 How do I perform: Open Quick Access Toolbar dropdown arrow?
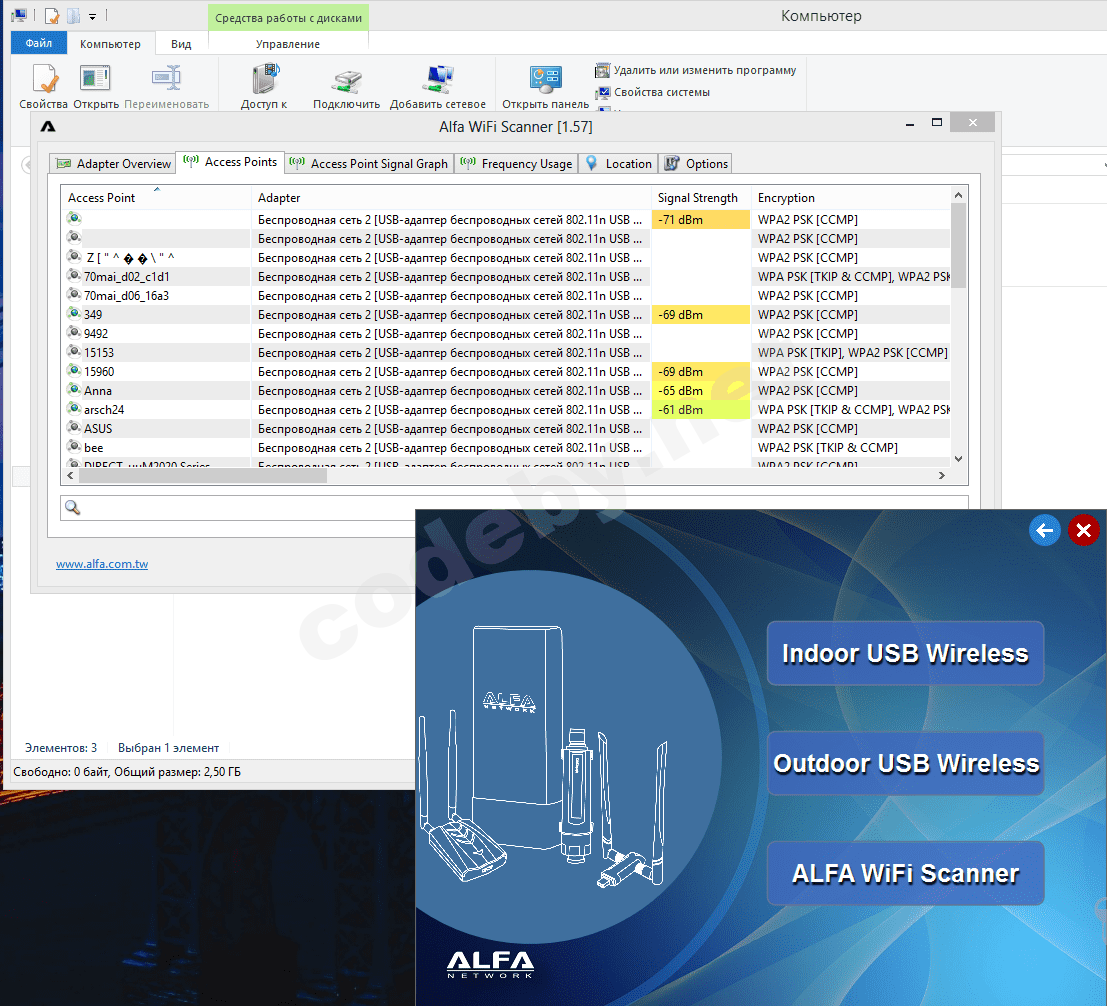click(92, 16)
